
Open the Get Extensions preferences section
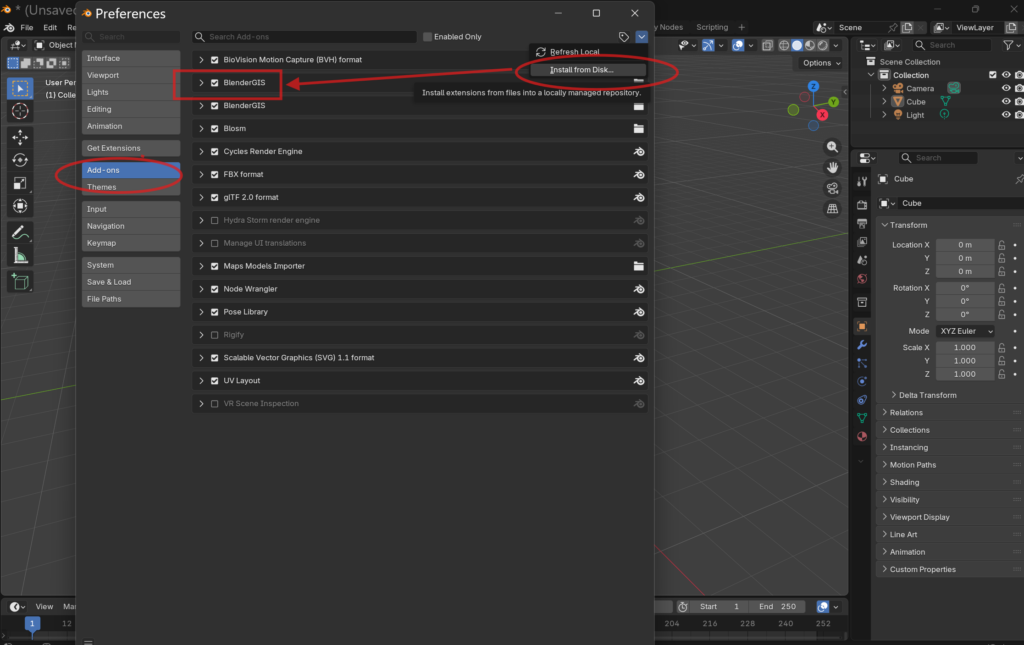click(x=131, y=148)
